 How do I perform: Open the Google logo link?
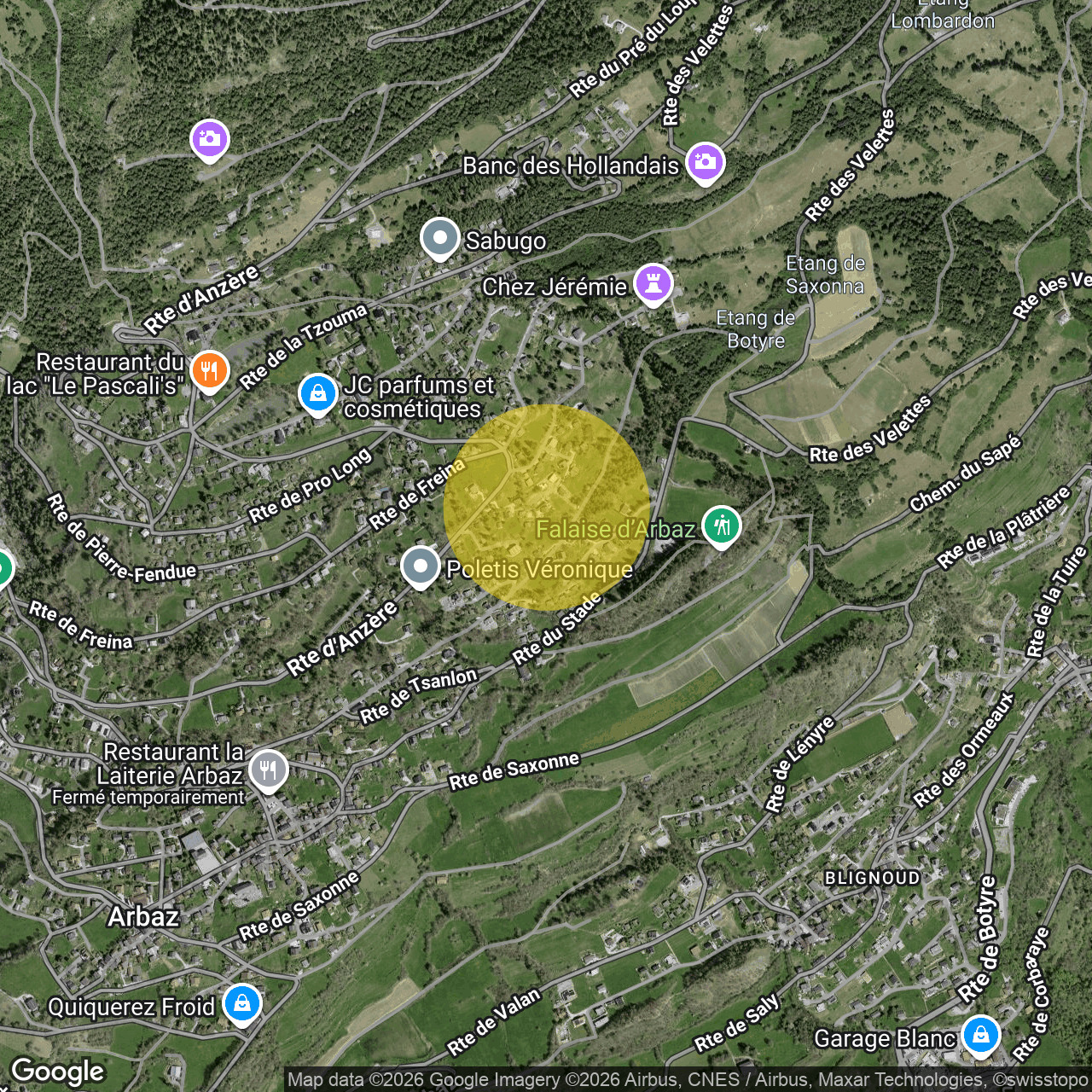point(58,1072)
